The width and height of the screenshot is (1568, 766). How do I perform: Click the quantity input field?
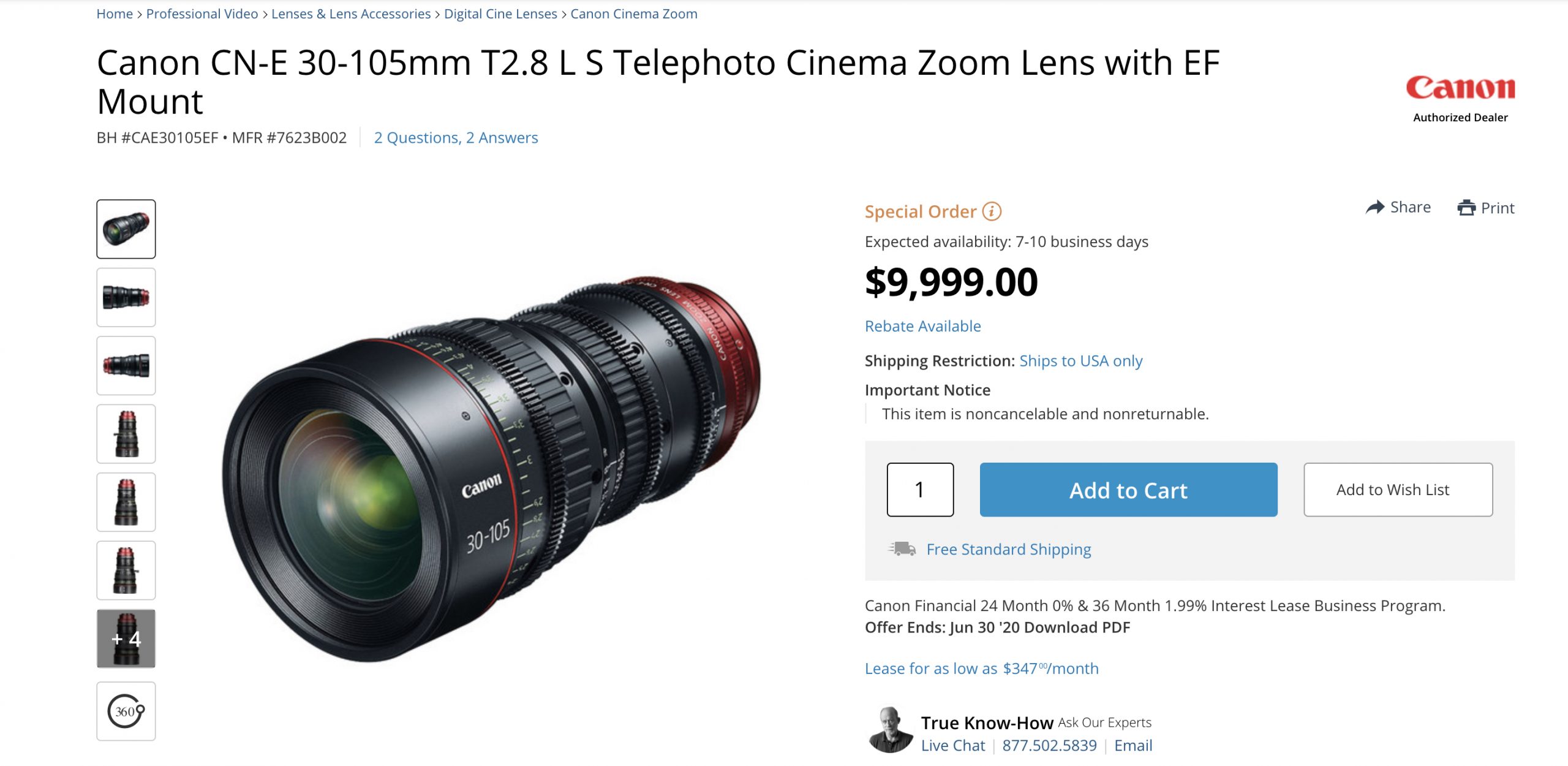click(x=920, y=490)
